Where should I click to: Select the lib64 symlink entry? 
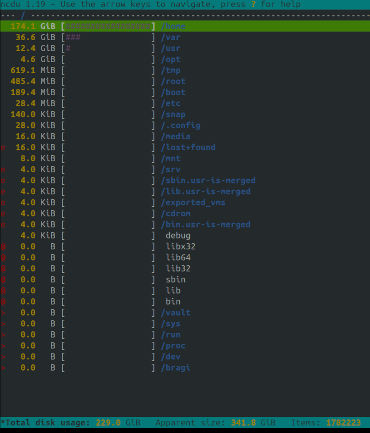178,257
